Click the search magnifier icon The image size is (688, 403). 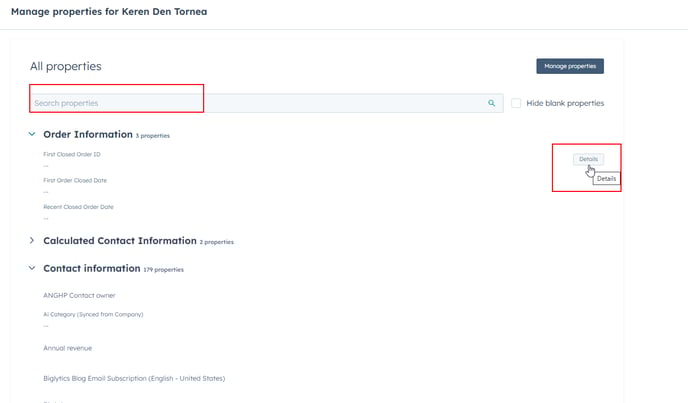coord(491,103)
